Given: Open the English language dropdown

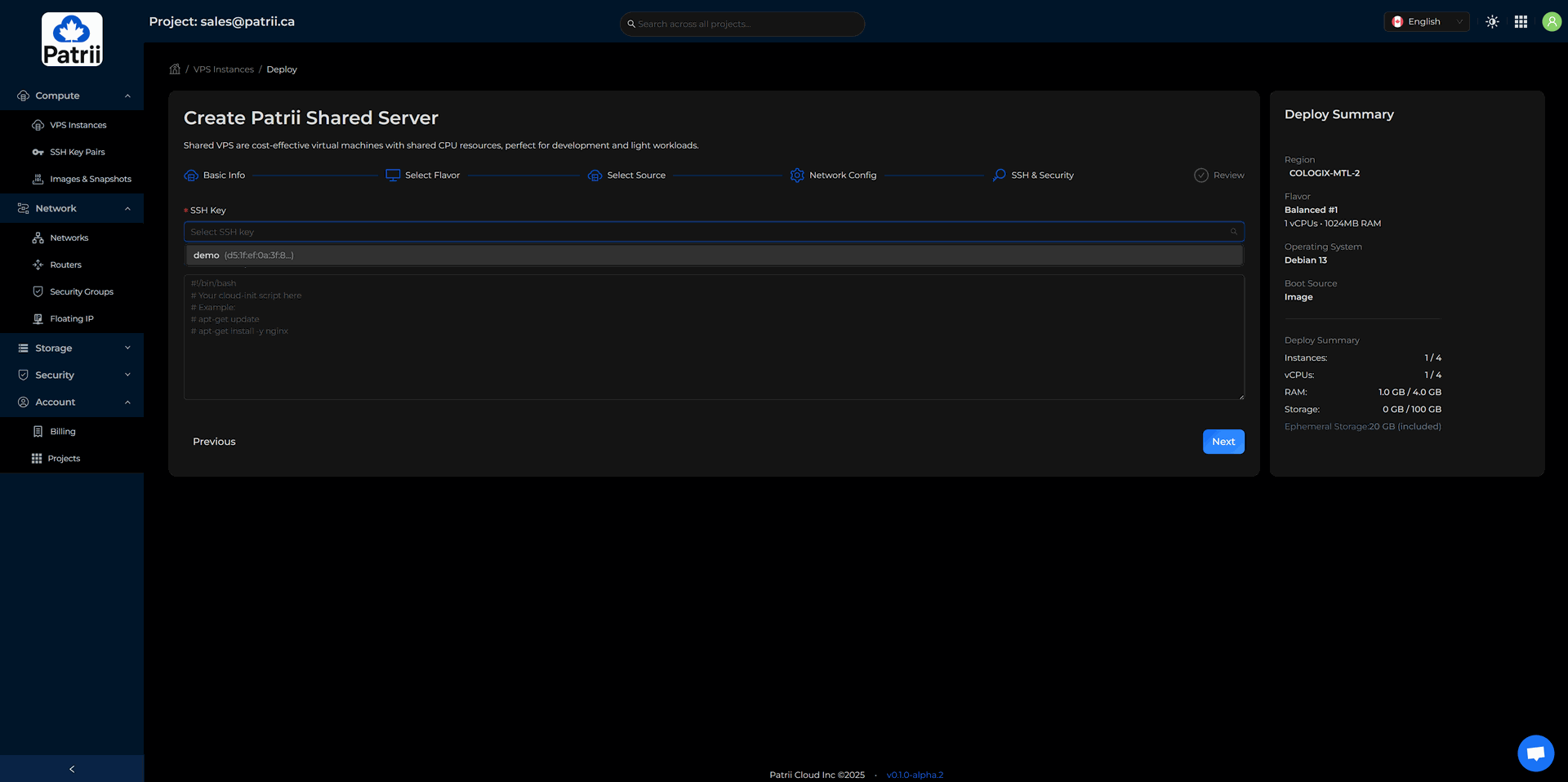Looking at the screenshot, I should tap(1426, 22).
